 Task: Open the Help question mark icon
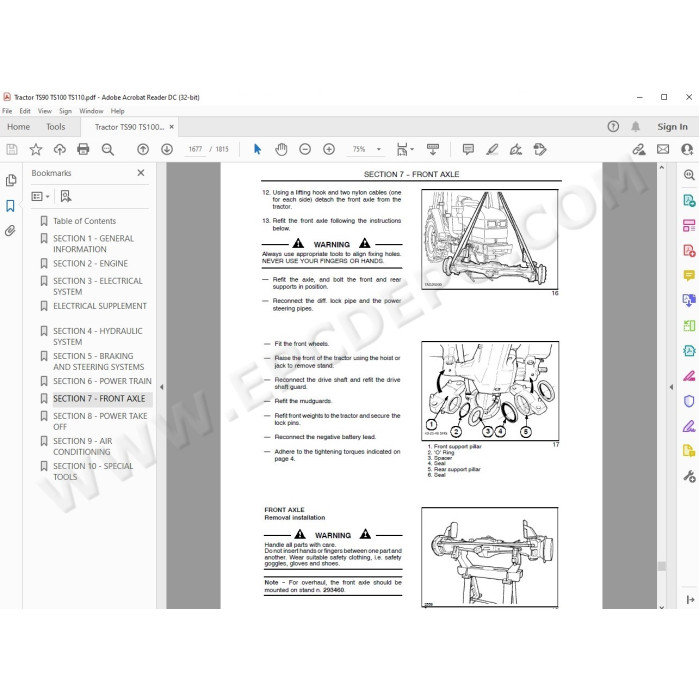click(613, 127)
